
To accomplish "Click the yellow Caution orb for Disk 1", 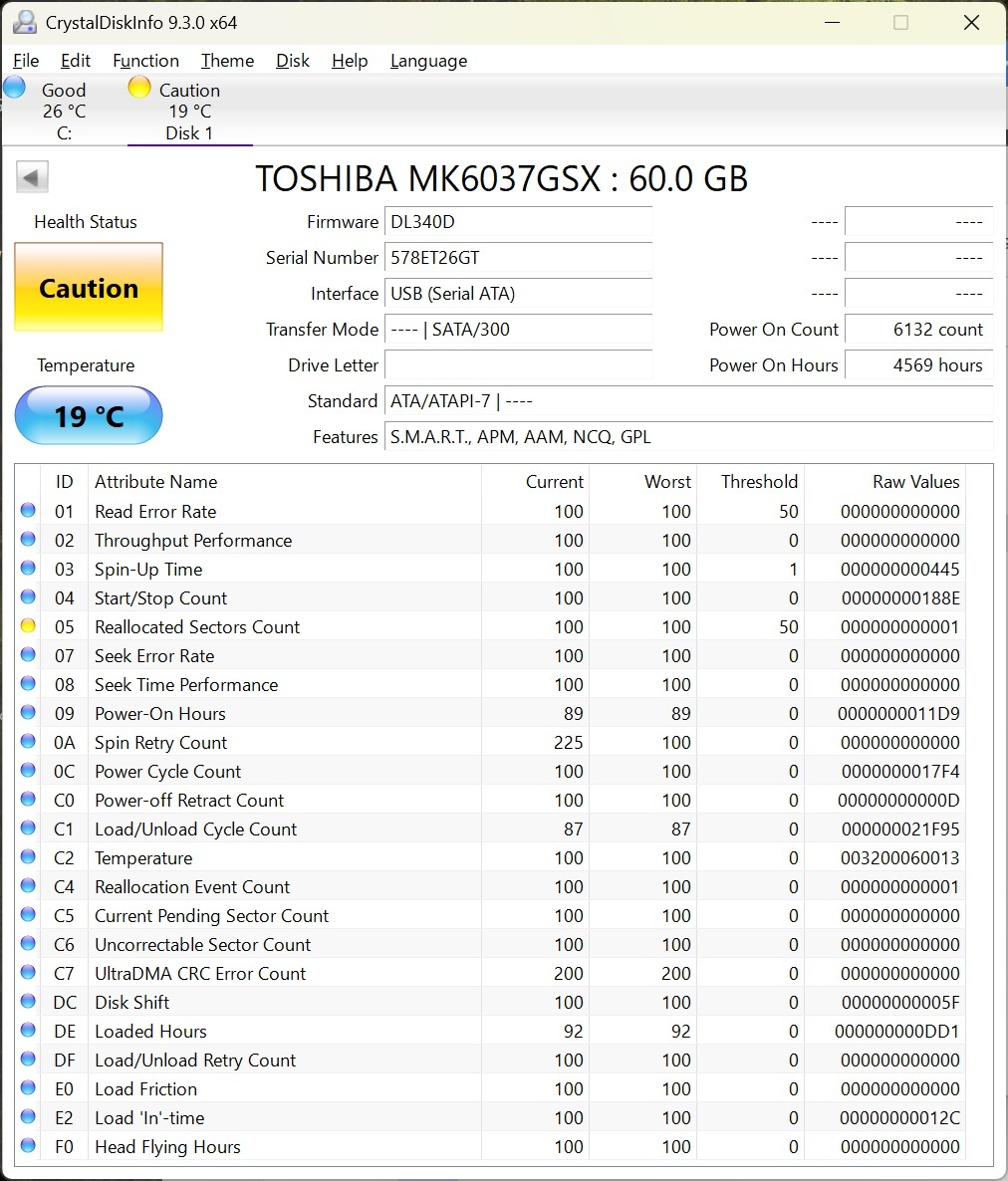I will pos(139,88).
